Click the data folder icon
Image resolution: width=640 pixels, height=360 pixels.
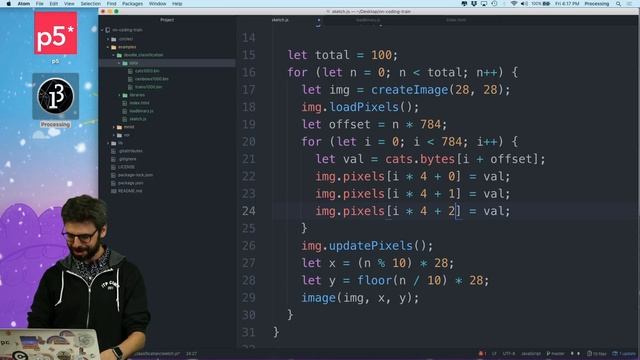click(x=125, y=63)
